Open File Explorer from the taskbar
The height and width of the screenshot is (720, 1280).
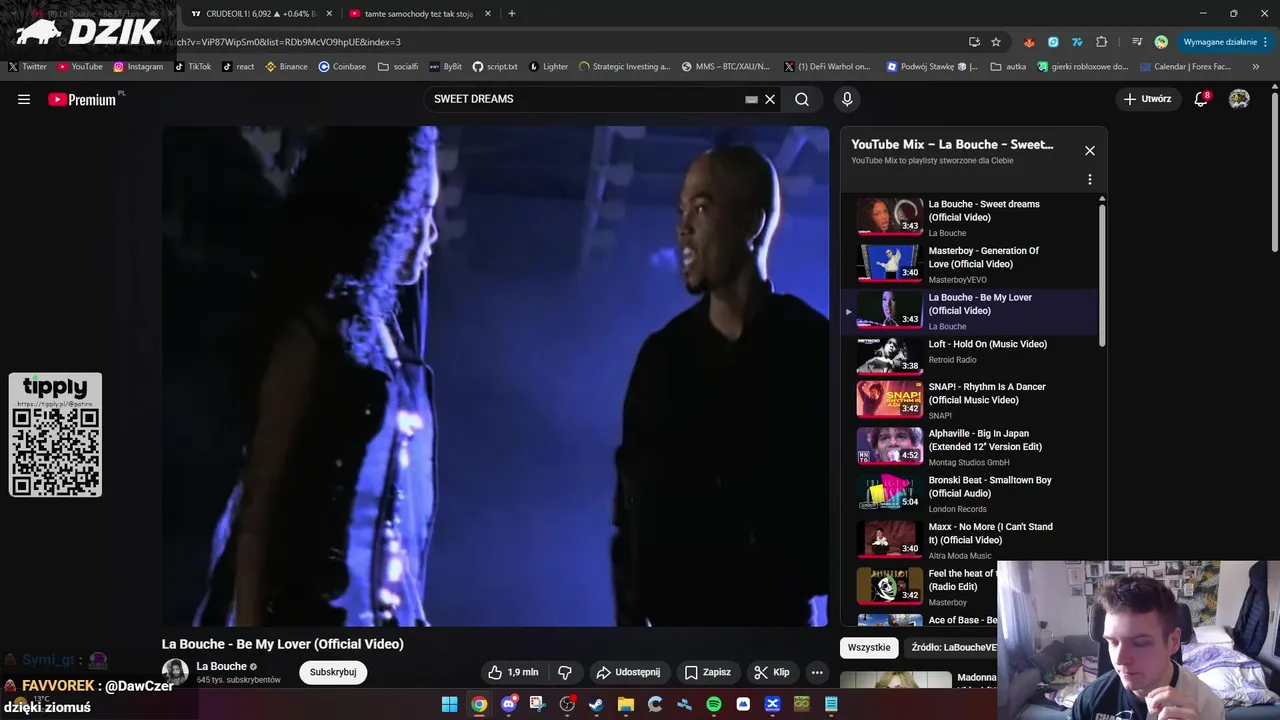point(625,705)
